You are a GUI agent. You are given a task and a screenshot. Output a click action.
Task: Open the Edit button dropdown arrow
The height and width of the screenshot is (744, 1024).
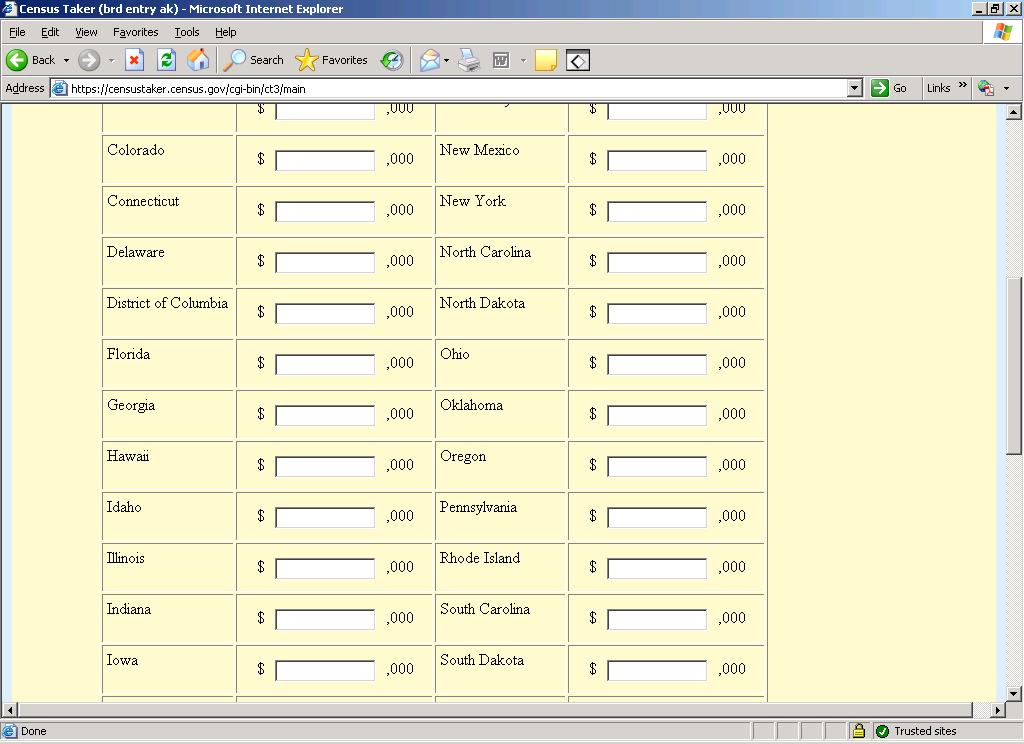click(523, 60)
